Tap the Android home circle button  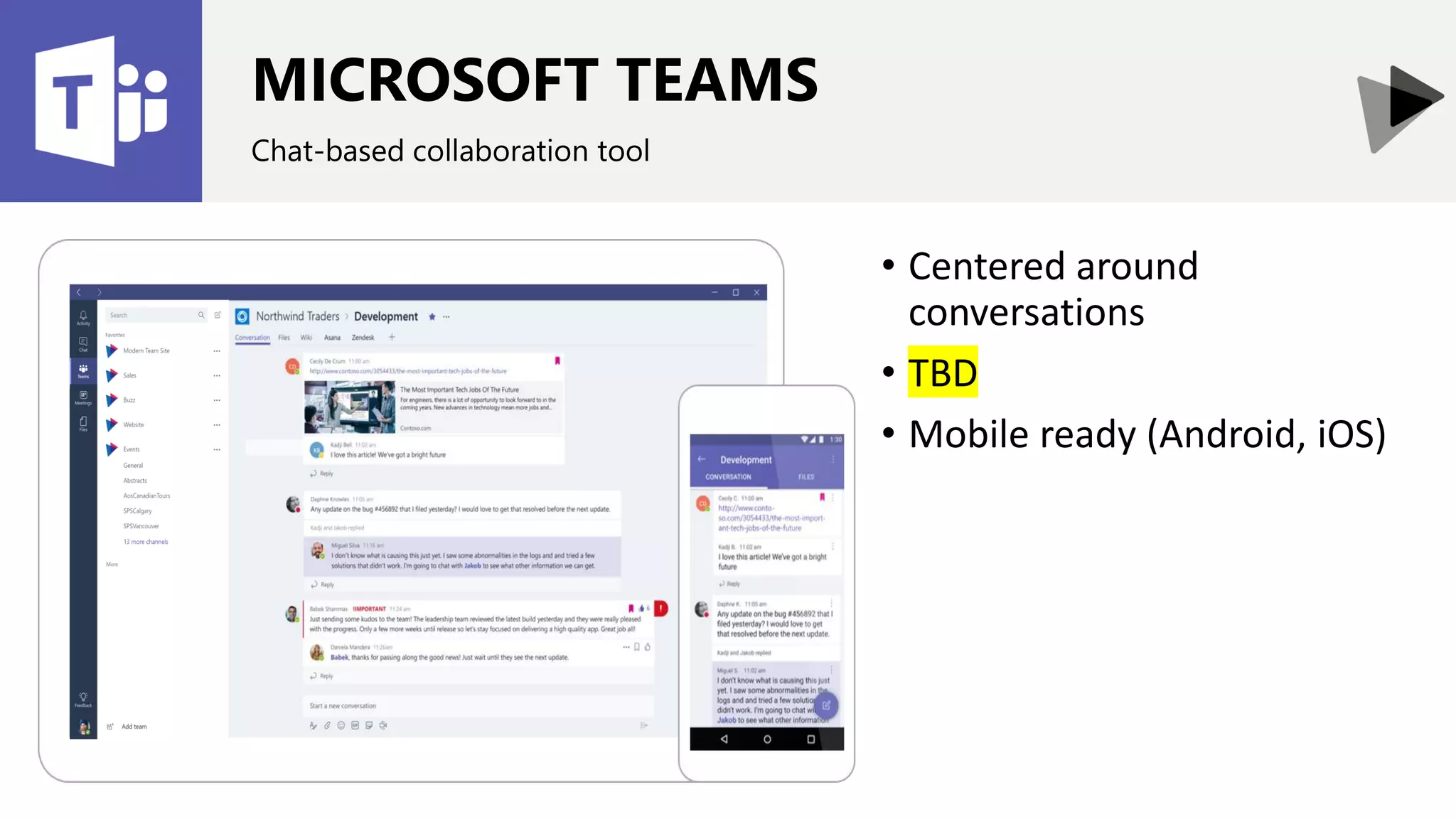767,739
